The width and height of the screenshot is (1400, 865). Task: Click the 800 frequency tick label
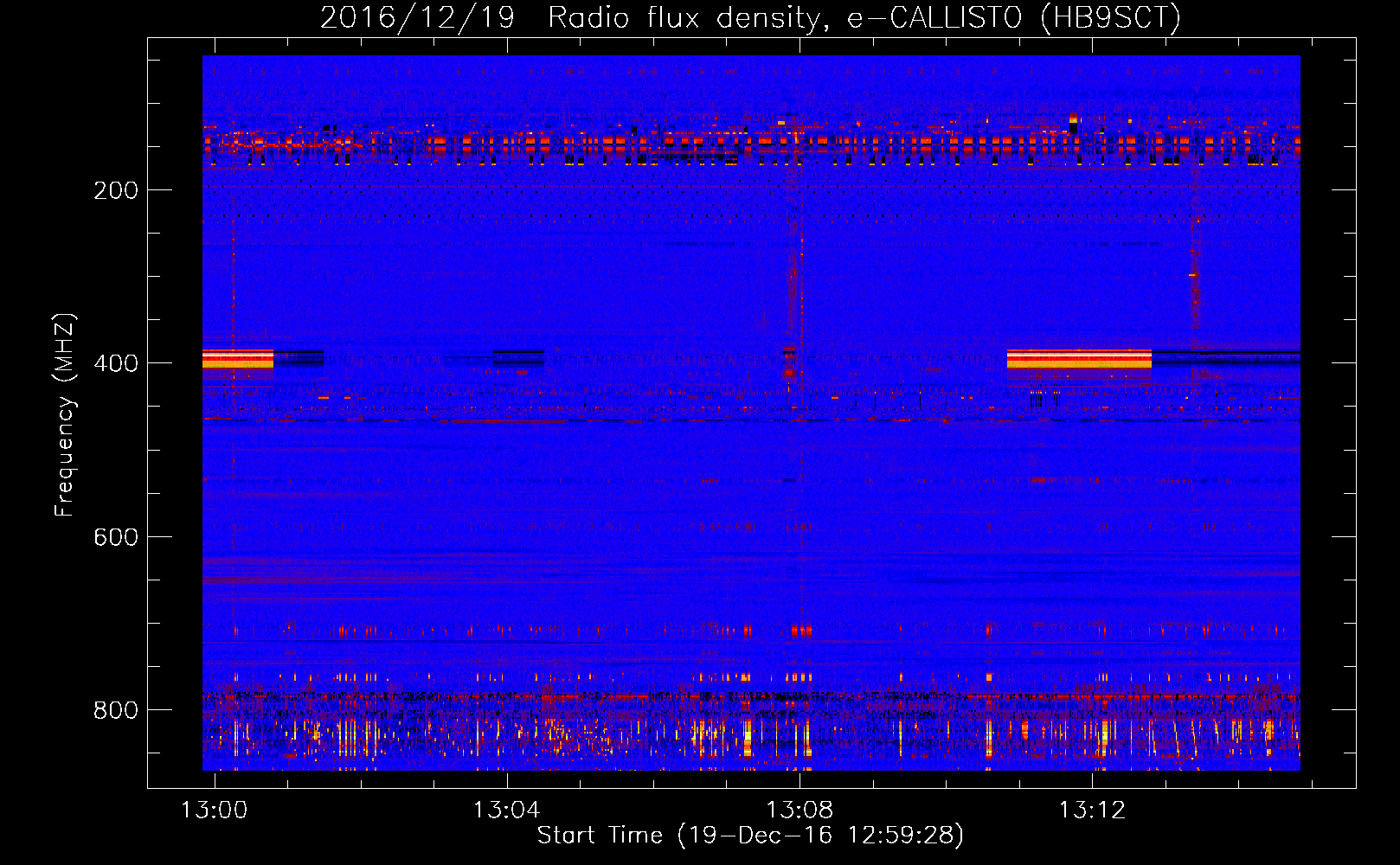[116, 710]
